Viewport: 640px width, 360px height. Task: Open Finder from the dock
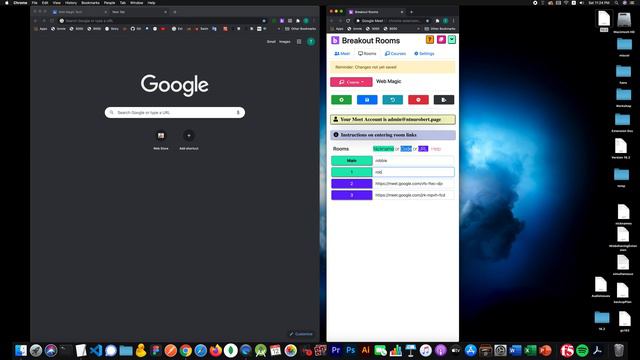click(21, 350)
